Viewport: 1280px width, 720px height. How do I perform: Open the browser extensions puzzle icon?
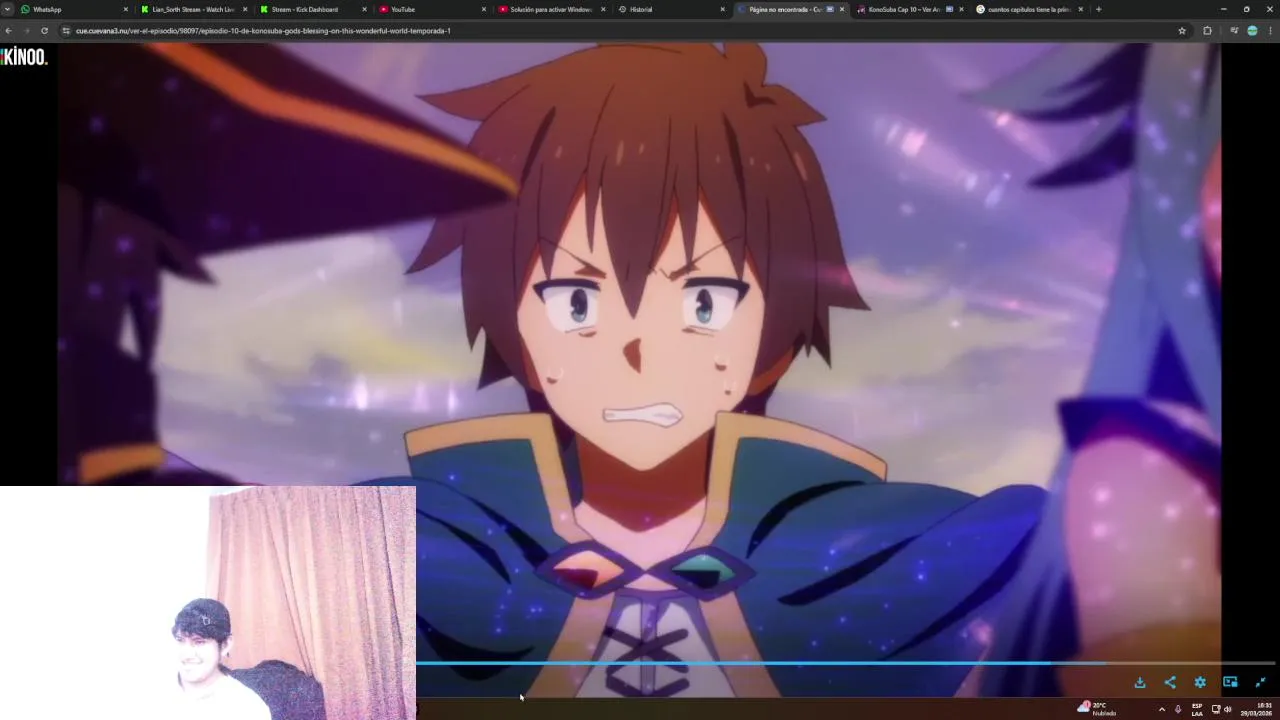1207,30
